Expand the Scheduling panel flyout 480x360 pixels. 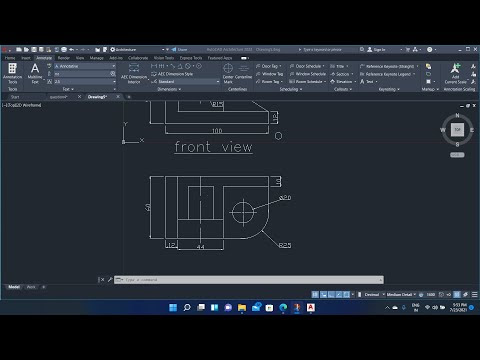click(x=291, y=89)
